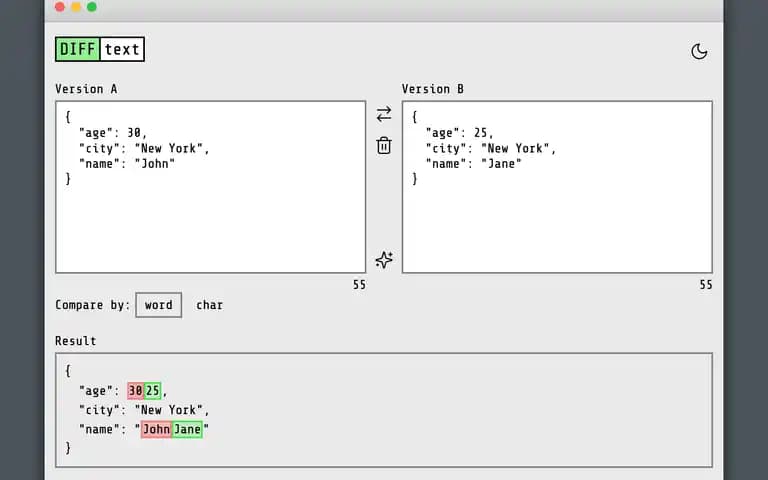The image size is (768, 480).
Task: Click the 'Version A' label
Action: click(86, 89)
